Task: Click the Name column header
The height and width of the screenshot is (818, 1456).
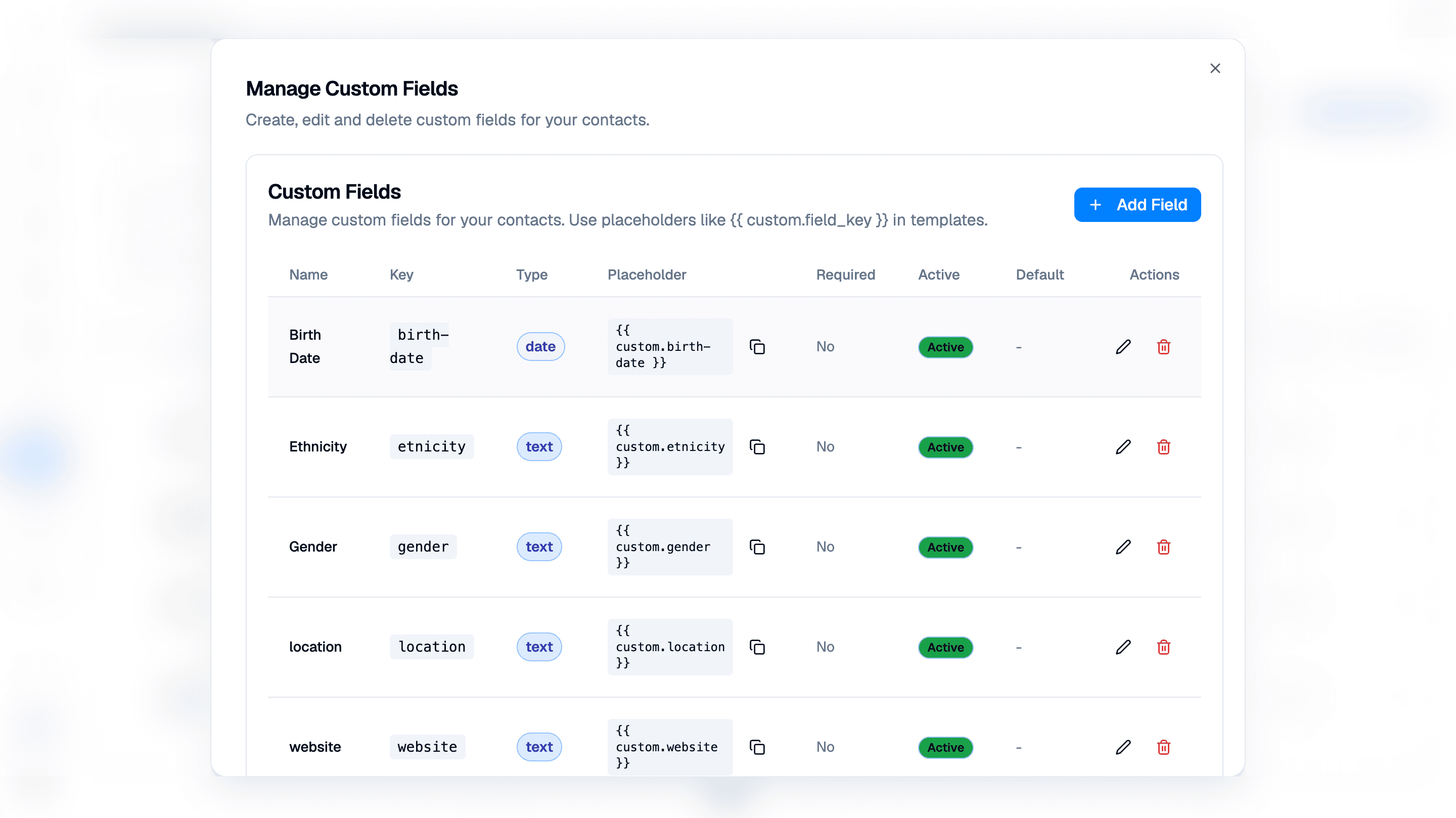Action: (x=308, y=275)
